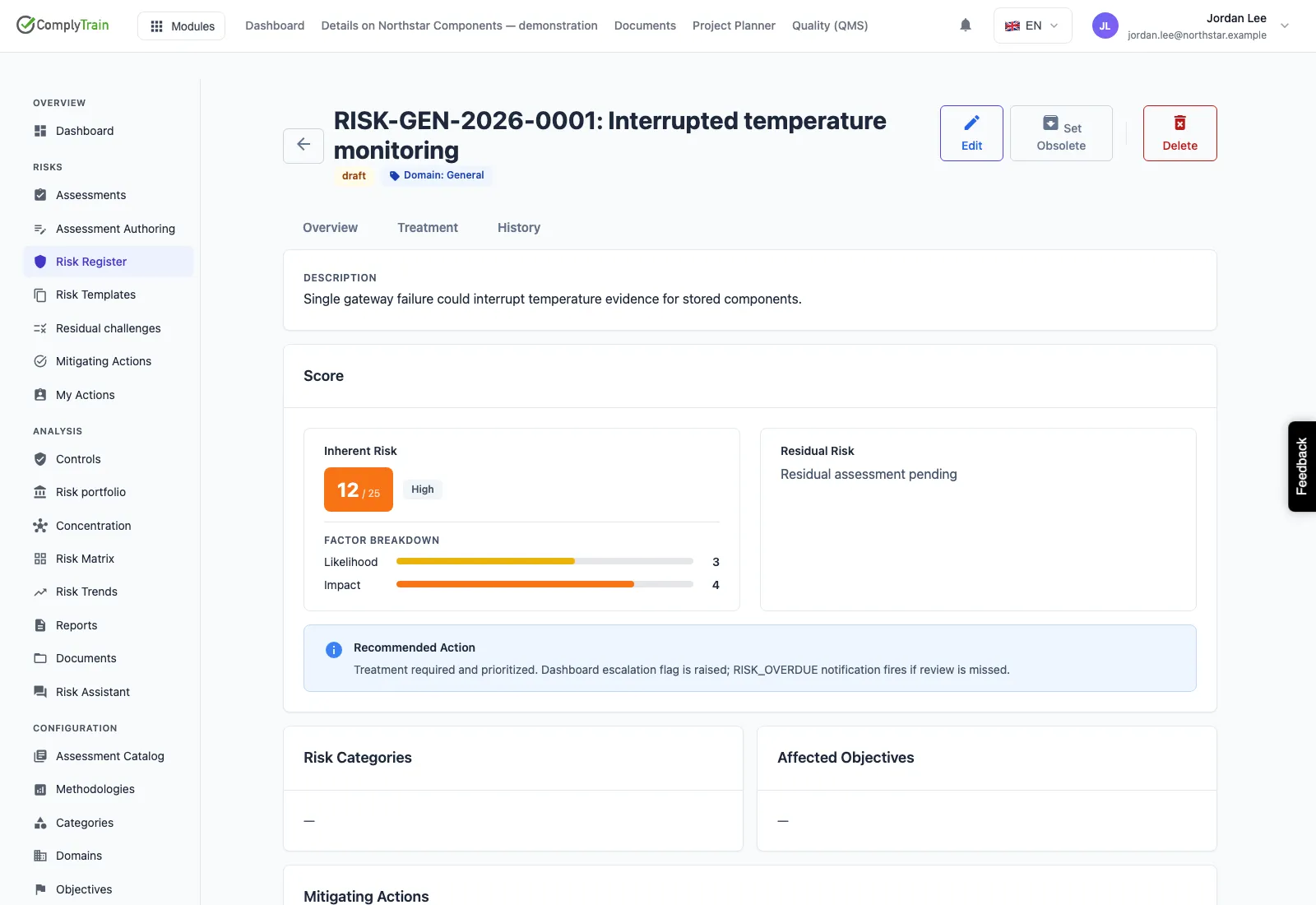Screen dimensions: 1316x905
Task: Click the Reports document icon
Action: coord(40,625)
